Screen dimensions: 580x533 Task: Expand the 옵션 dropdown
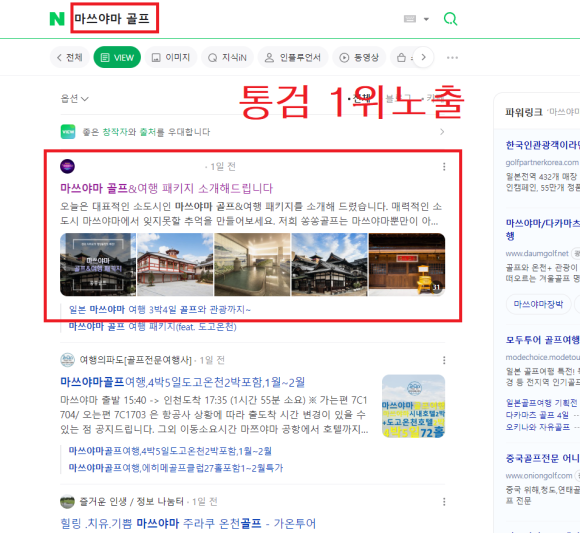(x=74, y=98)
